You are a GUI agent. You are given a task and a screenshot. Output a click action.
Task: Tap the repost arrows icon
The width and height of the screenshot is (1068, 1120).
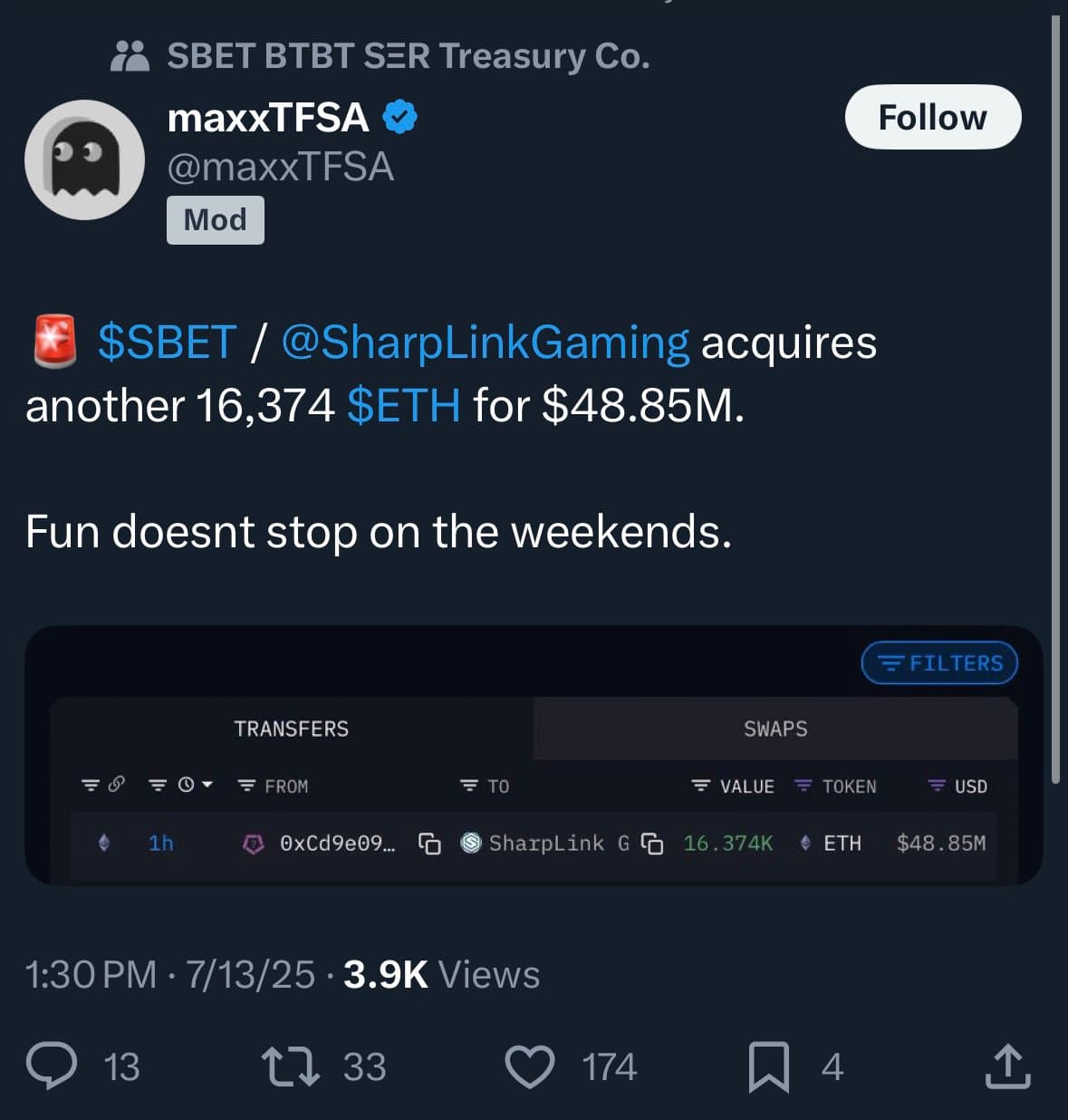[290, 1067]
